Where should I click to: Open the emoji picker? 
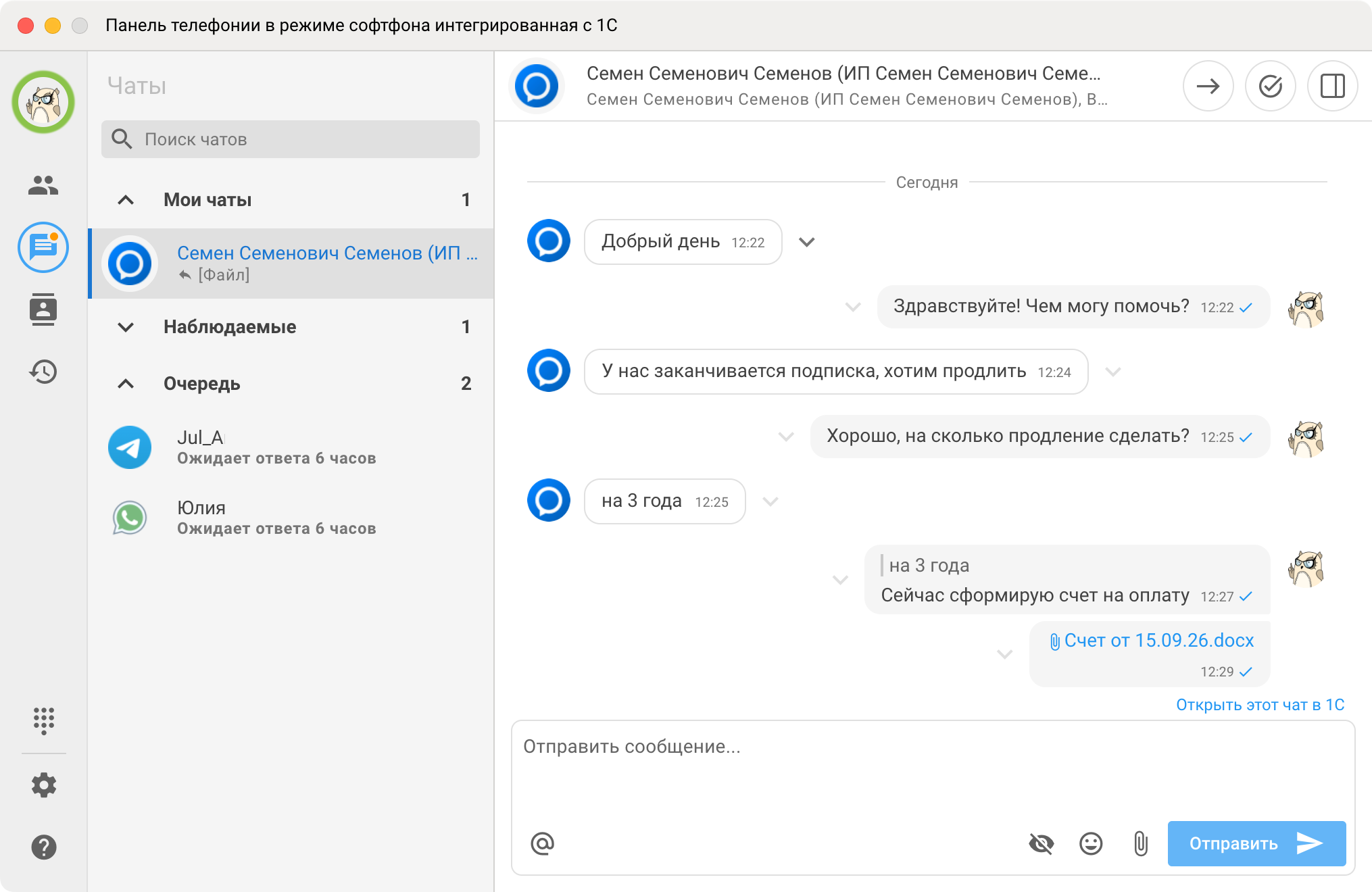pyautogui.click(x=1091, y=843)
